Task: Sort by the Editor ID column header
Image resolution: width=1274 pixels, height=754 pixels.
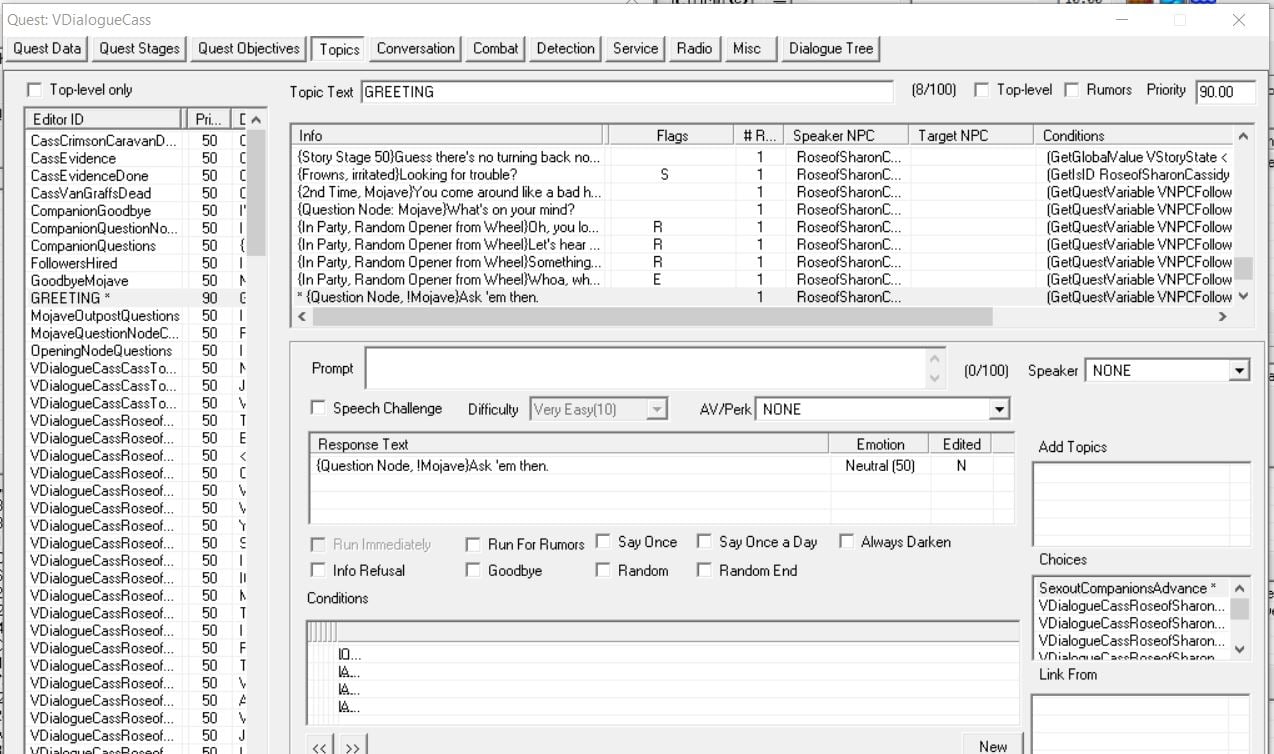Action: pos(105,119)
